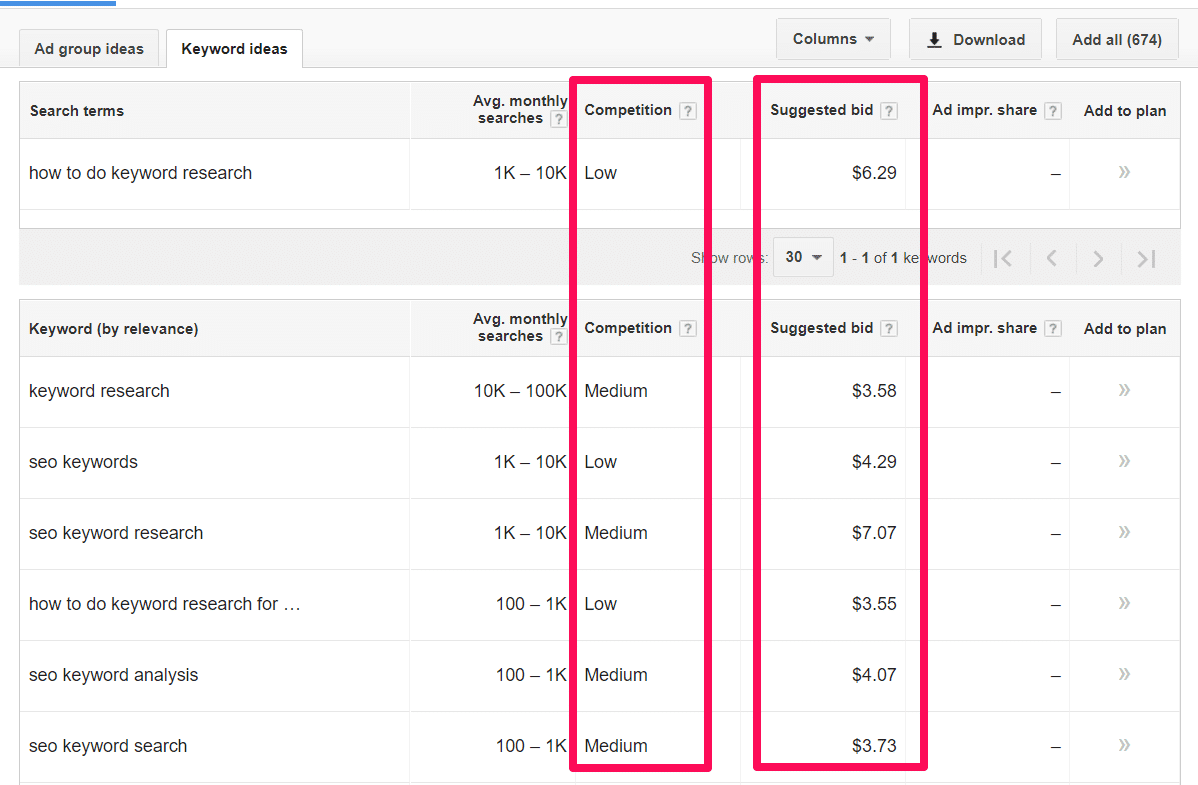This screenshot has height=785, width=1198.
Task: Jump to the last page of keywords
Action: click(x=1144, y=258)
